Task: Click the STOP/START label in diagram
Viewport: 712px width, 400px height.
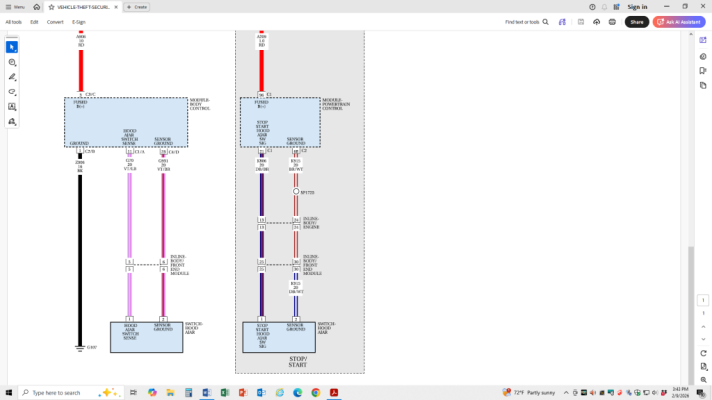Action: [x=298, y=362]
